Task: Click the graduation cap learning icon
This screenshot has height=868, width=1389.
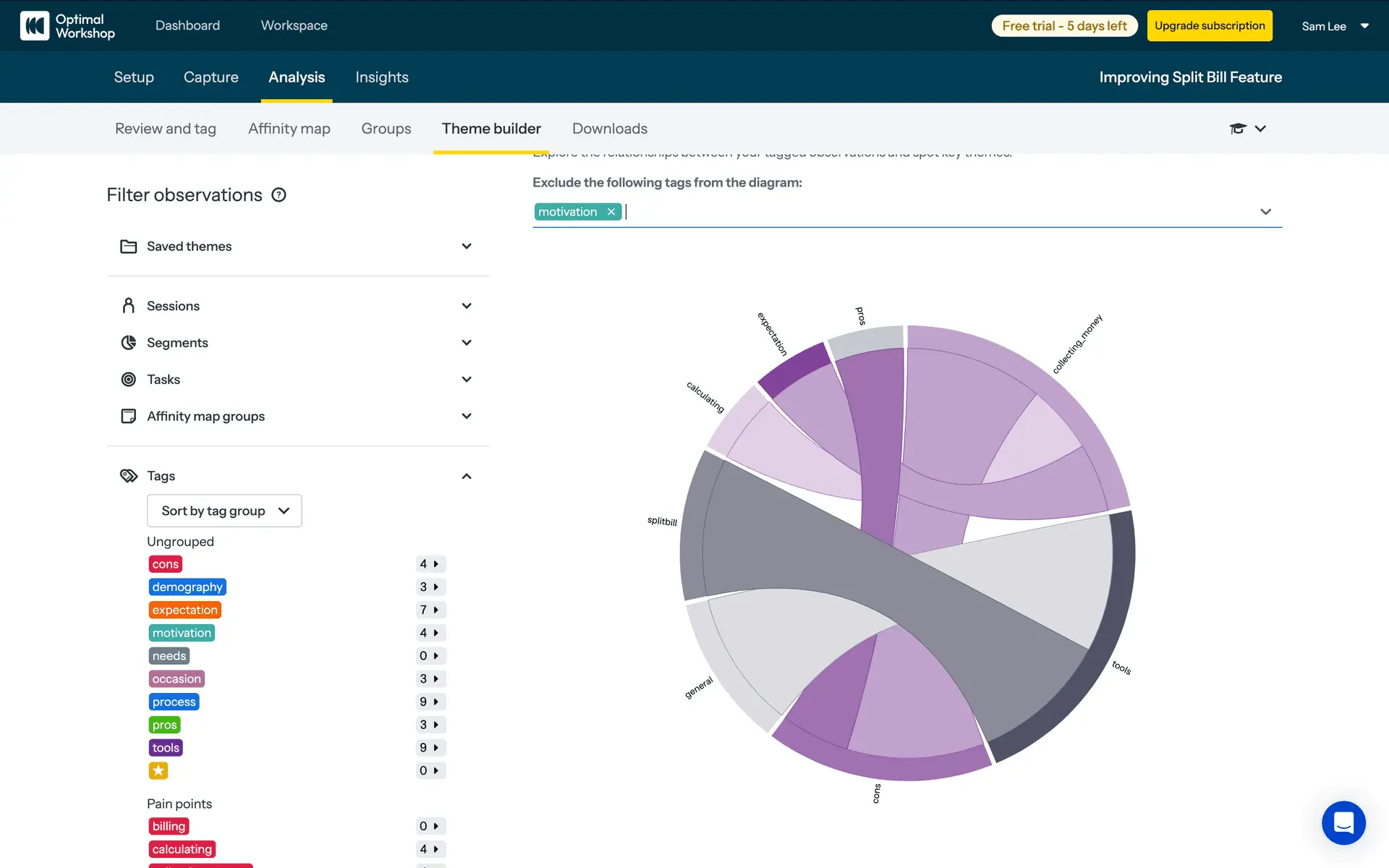Action: [x=1238, y=129]
